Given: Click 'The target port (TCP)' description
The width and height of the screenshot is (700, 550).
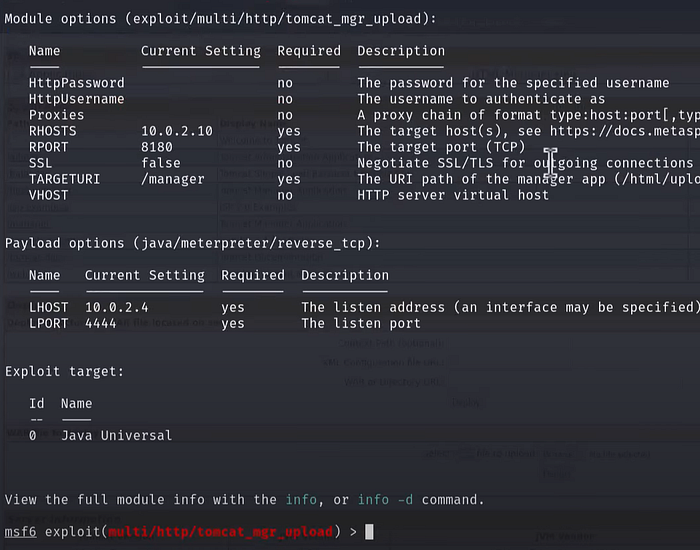Looking at the screenshot, I should (442, 147).
